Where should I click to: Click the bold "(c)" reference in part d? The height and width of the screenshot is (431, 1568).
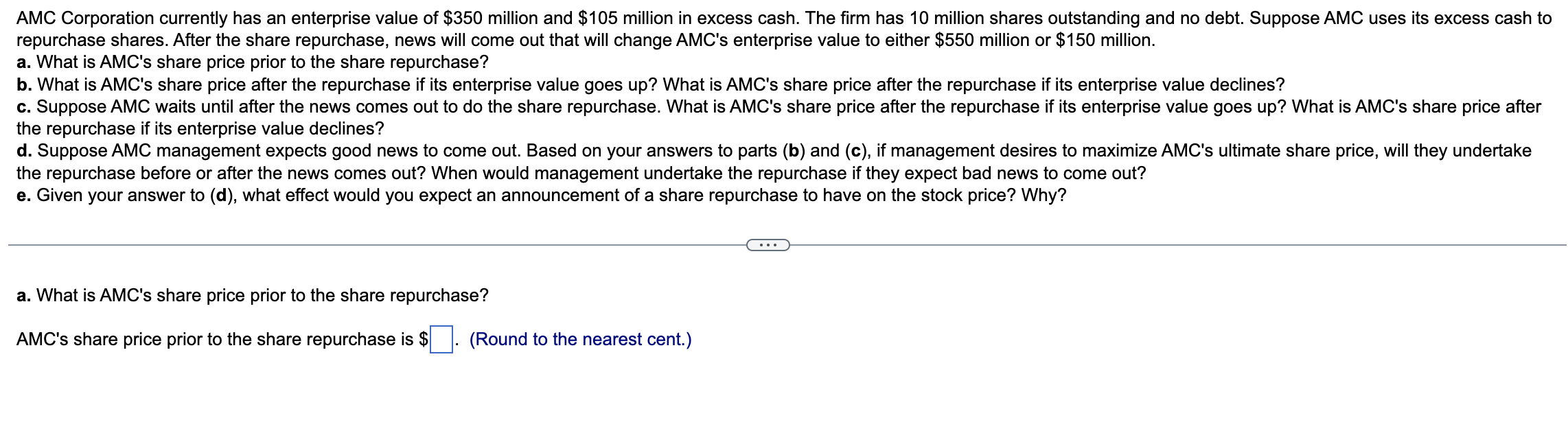[x=856, y=151]
